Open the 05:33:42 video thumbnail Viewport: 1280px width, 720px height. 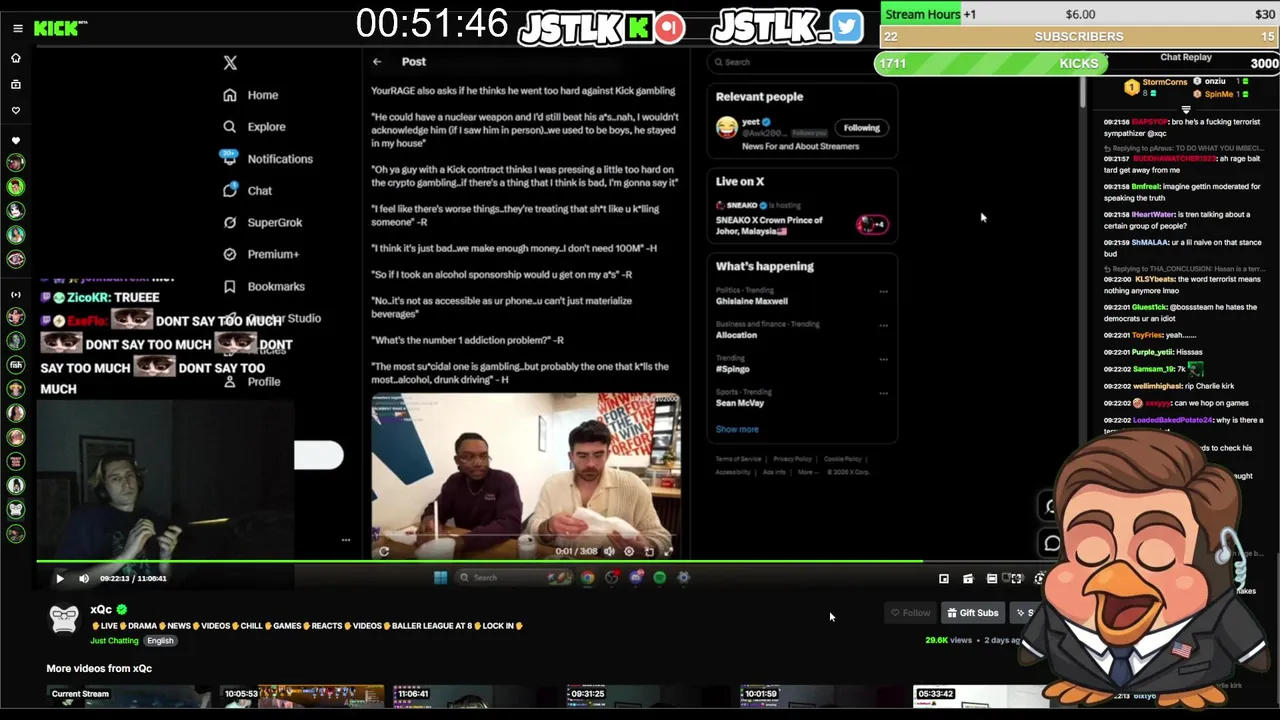(980, 696)
